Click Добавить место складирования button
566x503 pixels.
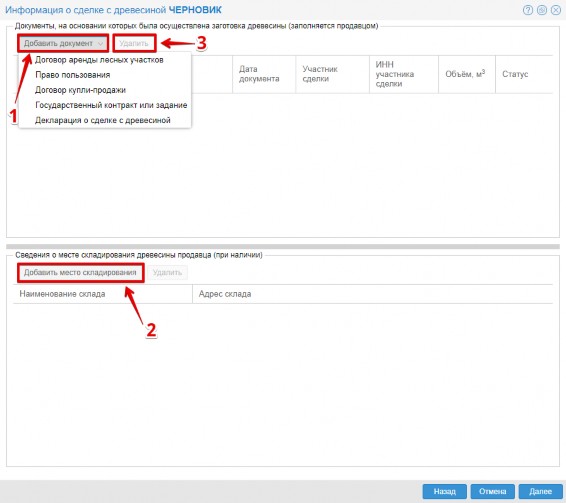pos(80,273)
